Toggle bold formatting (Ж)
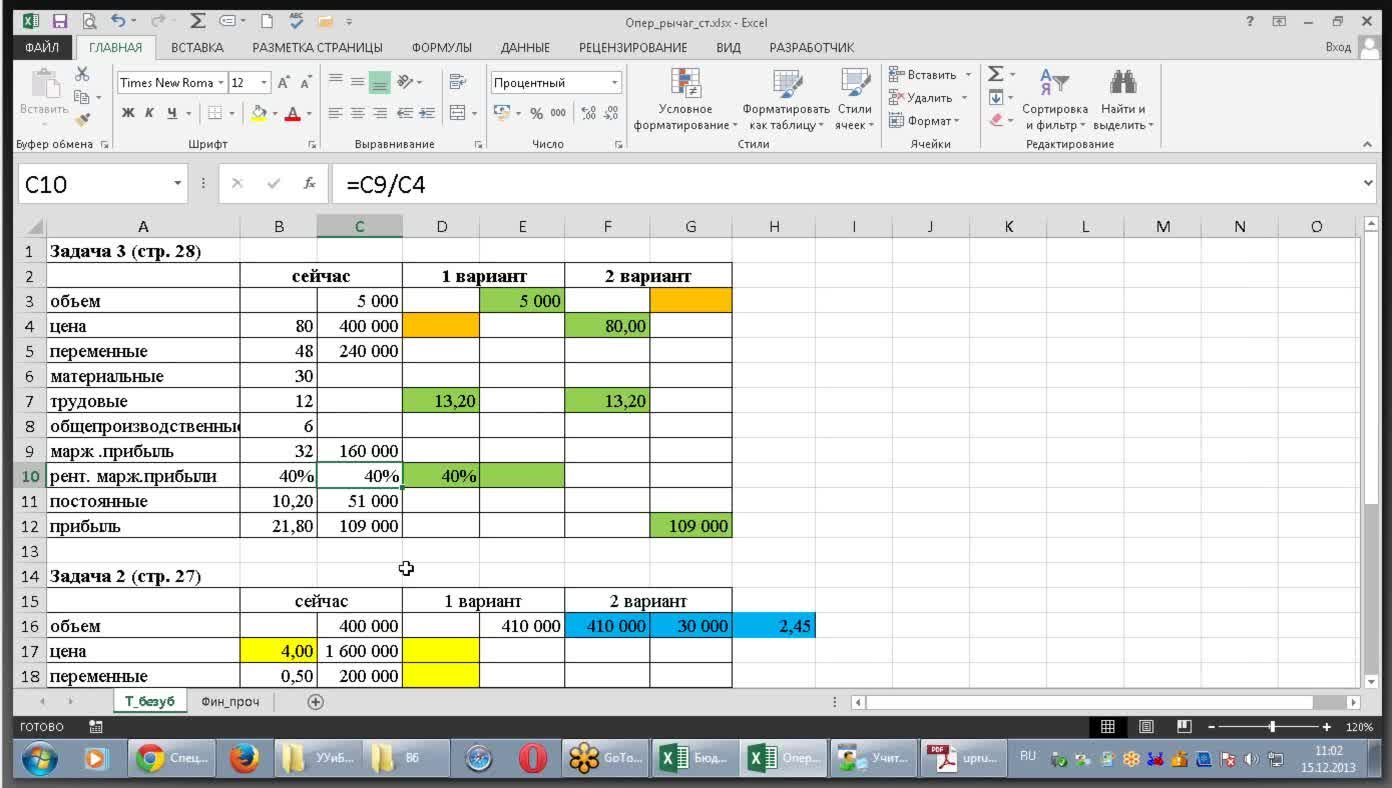The image size is (1392, 788). [x=128, y=113]
